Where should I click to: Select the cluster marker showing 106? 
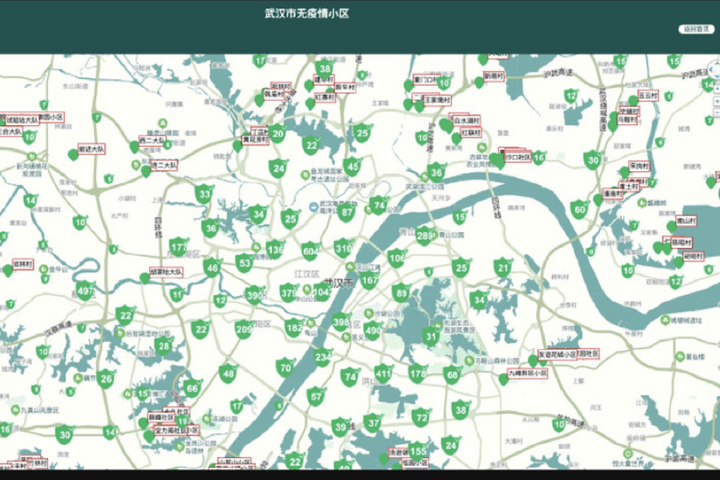[397, 258]
